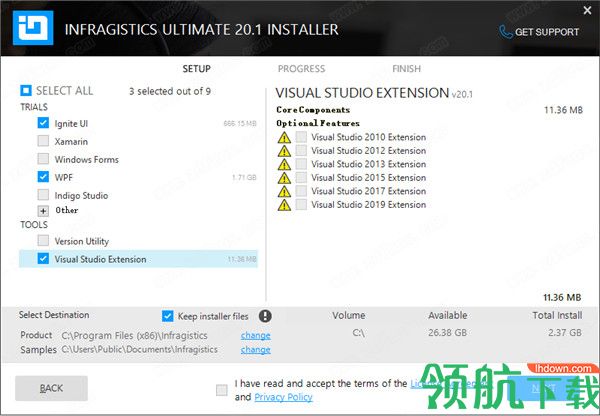Viewport: 600px width, 416px height.
Task: Uncheck the Ignite UI checkbox
Action: pyautogui.click(x=43, y=123)
